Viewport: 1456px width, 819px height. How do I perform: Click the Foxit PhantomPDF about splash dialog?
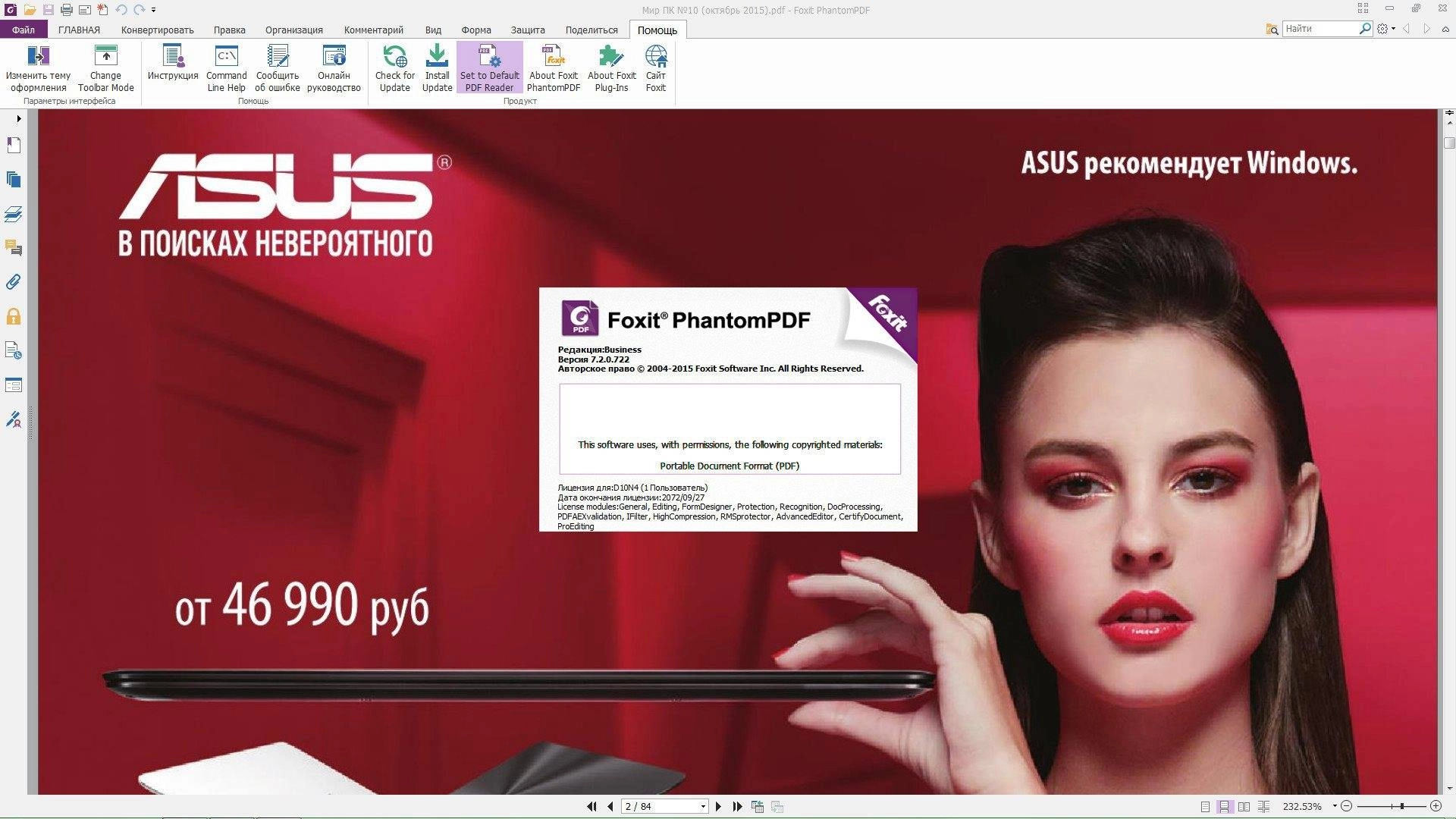(x=728, y=409)
